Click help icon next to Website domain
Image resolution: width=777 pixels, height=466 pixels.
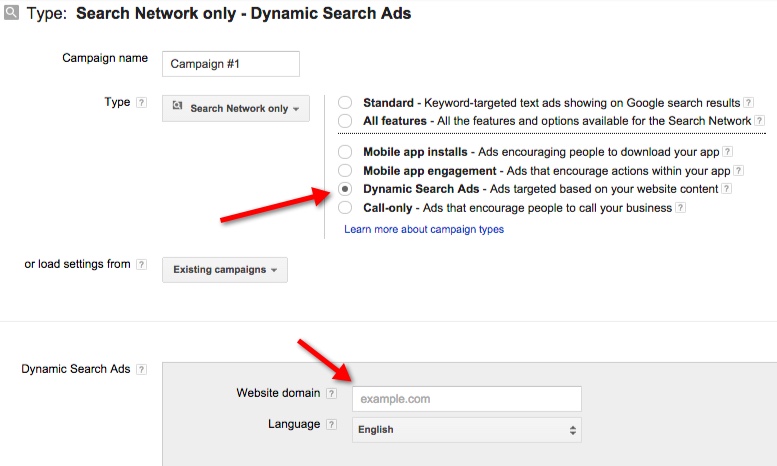[x=331, y=394]
